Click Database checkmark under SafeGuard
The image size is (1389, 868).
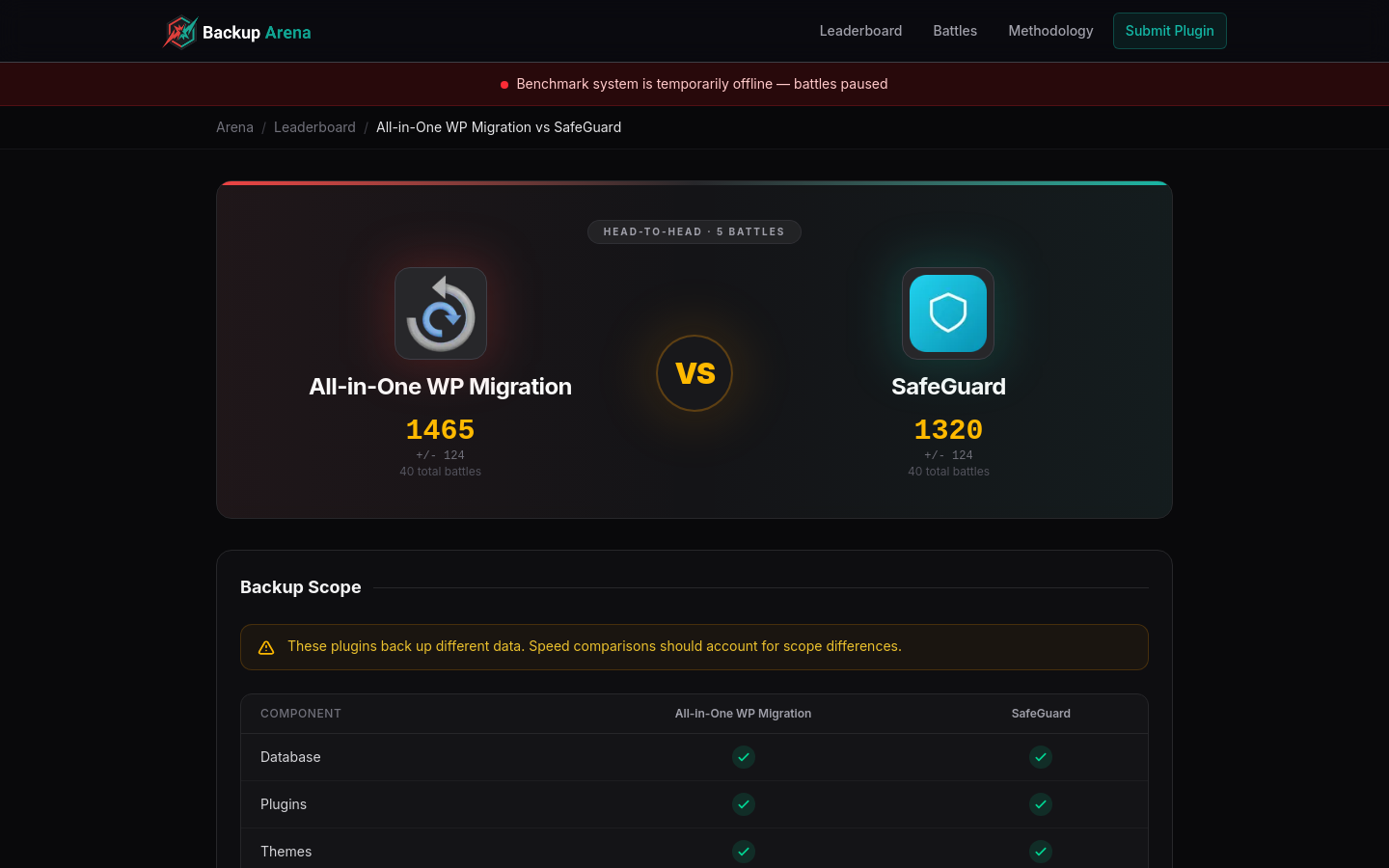(x=1041, y=757)
